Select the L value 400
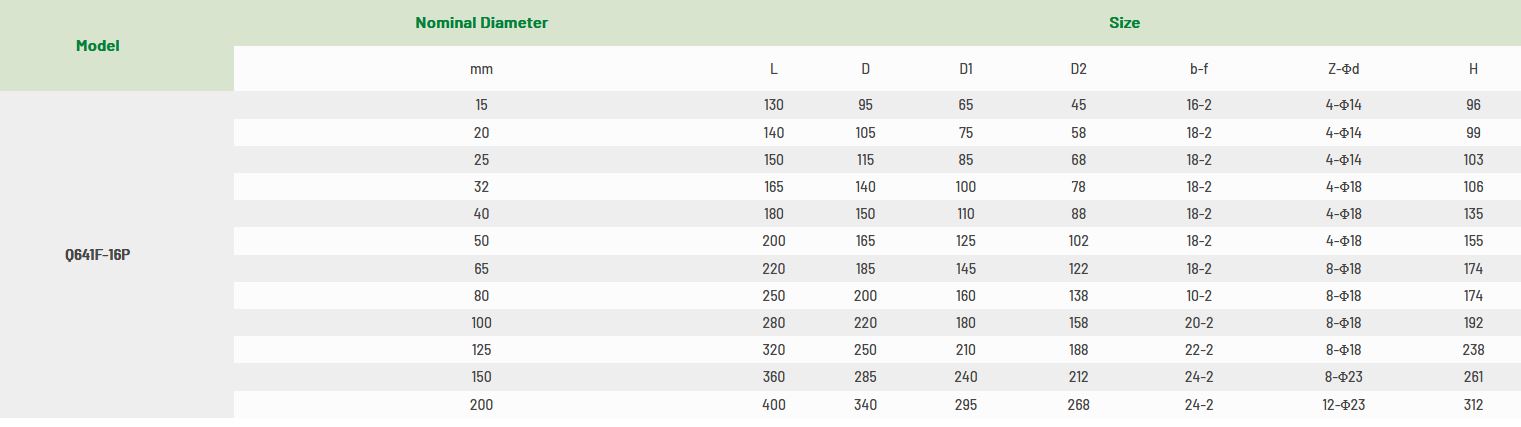 pos(773,405)
